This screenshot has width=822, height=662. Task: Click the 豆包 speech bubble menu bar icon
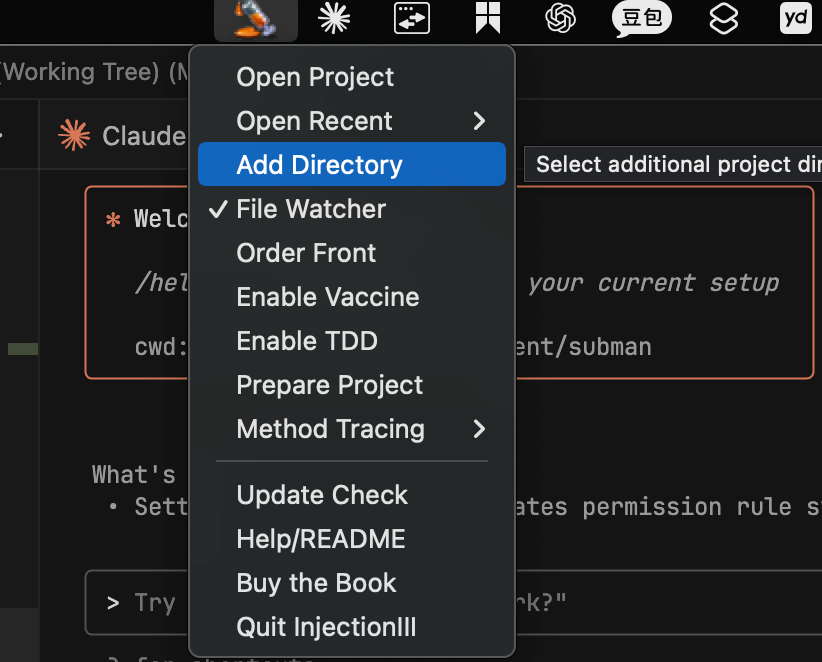(x=642, y=19)
